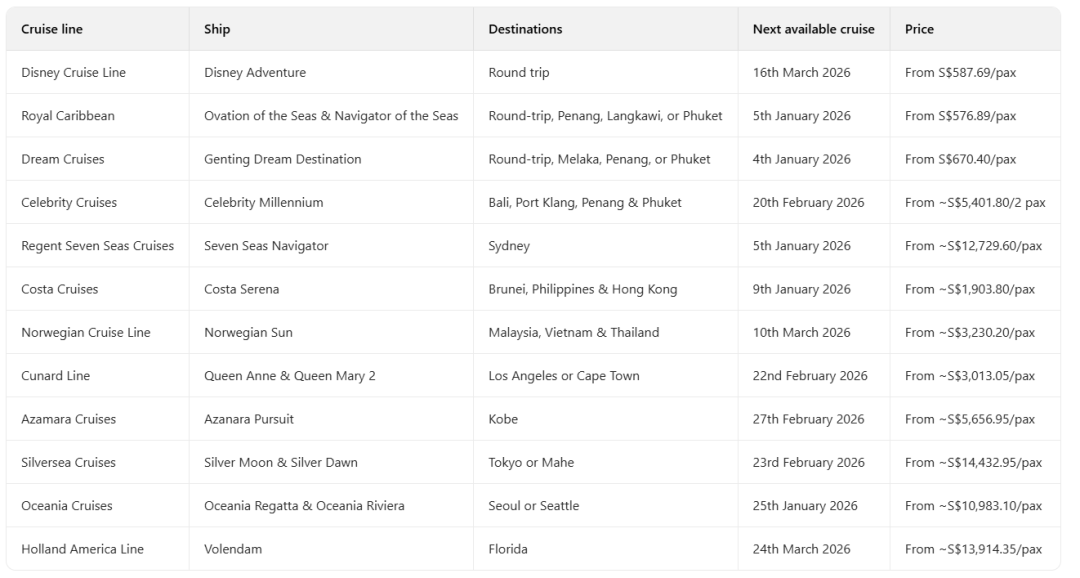
Task: Select the Cunard Line cell
Action: pos(55,376)
